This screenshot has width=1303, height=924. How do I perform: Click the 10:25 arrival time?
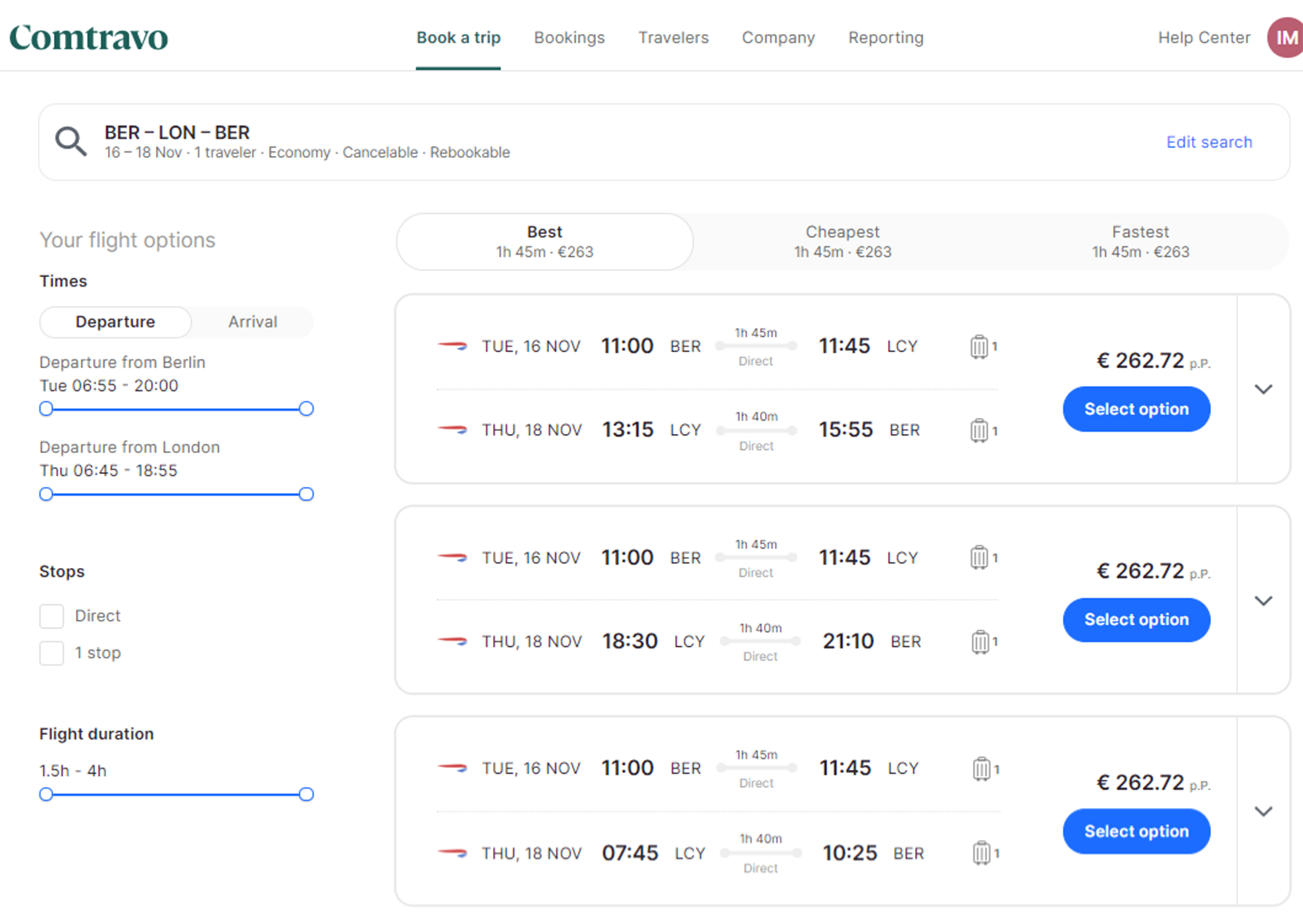click(850, 853)
